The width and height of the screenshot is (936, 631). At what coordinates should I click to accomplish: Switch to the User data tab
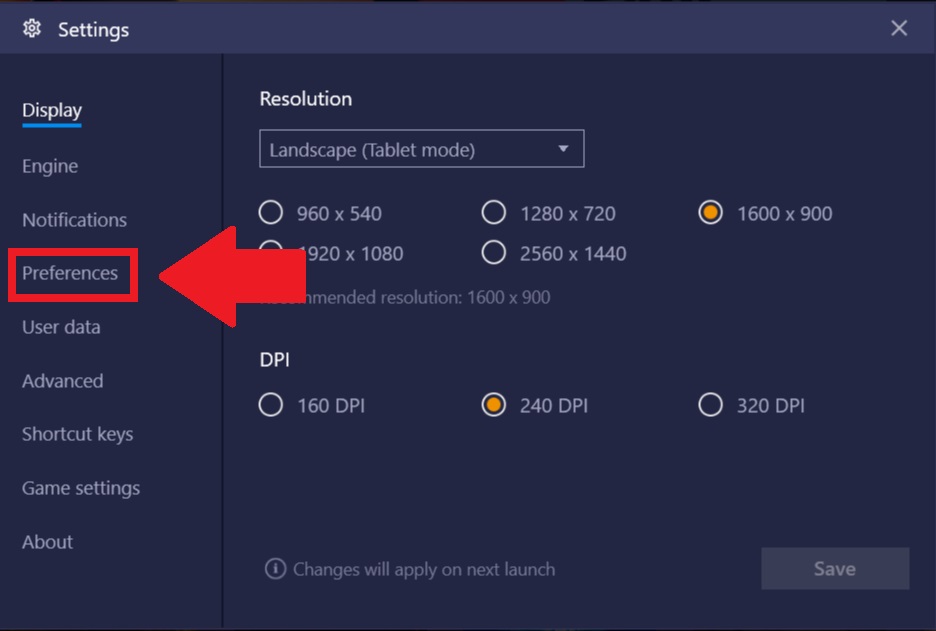coord(61,327)
